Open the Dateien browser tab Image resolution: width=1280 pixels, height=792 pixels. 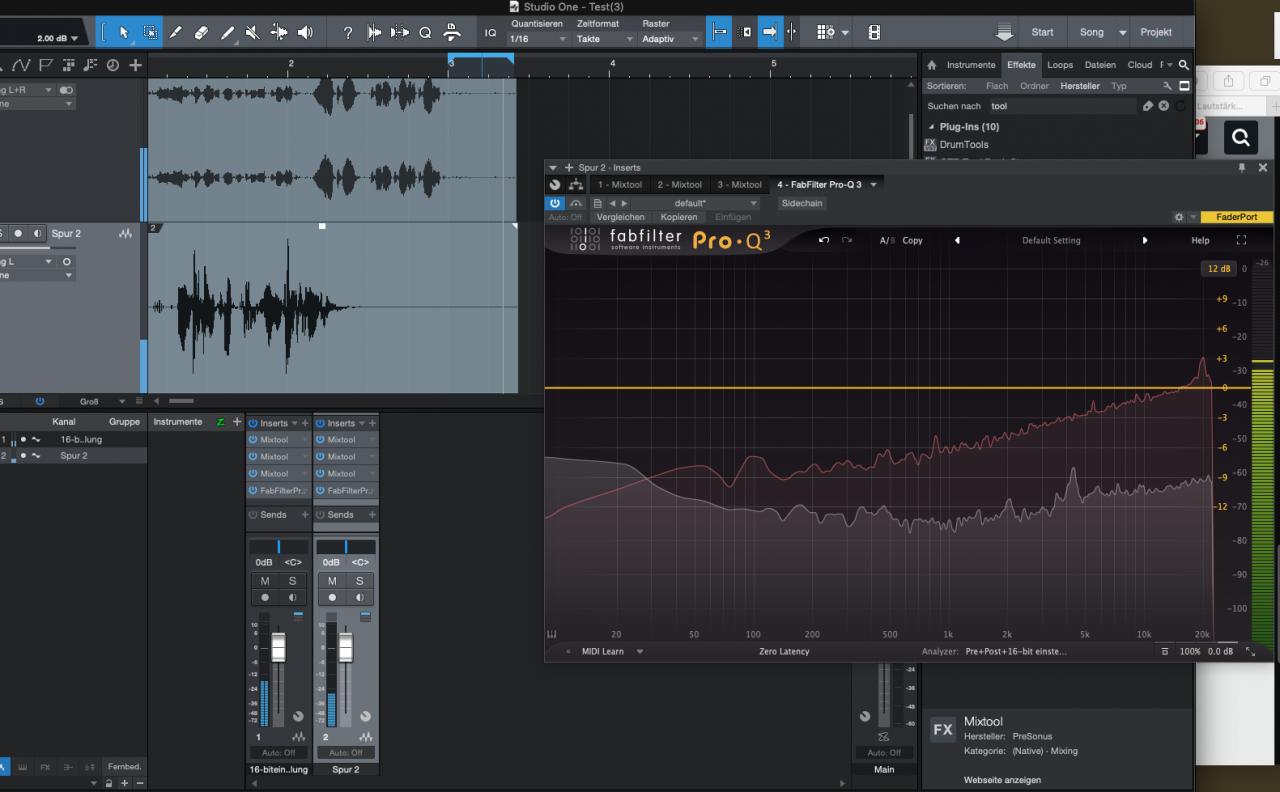pos(1100,65)
